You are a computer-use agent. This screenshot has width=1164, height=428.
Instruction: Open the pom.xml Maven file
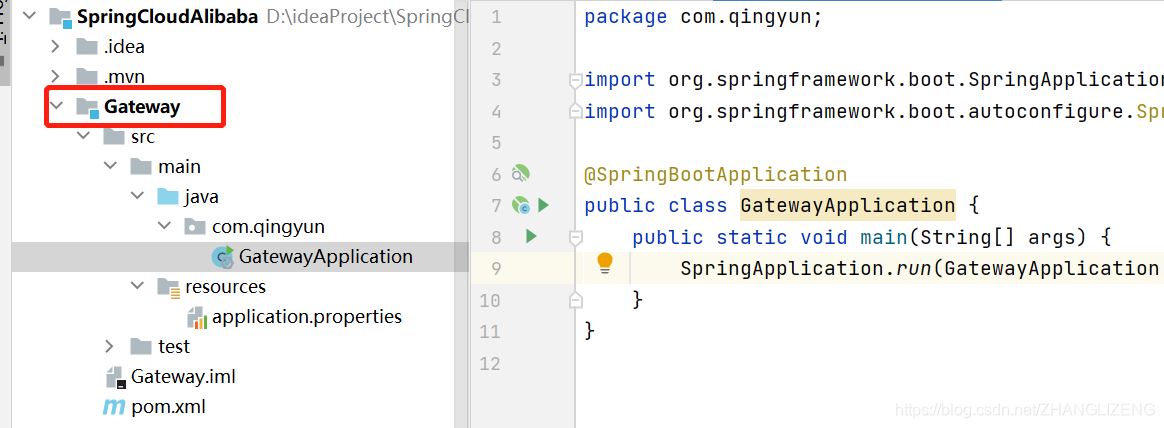[168, 407]
